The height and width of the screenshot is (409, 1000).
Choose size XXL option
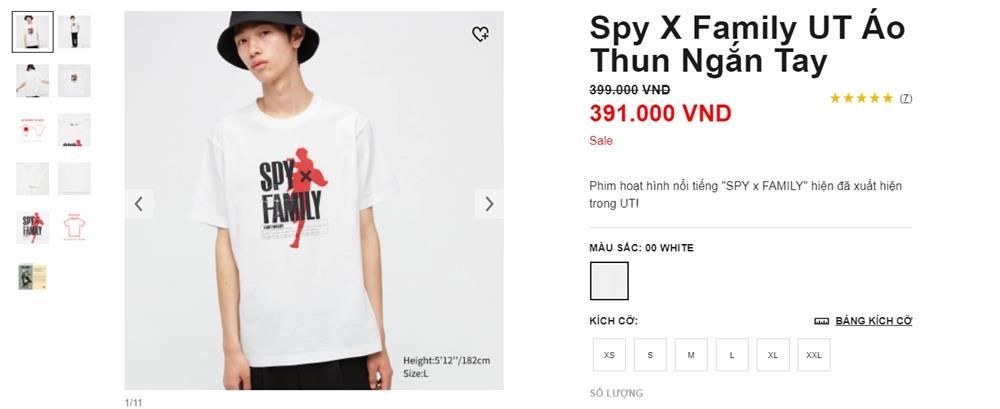point(814,355)
